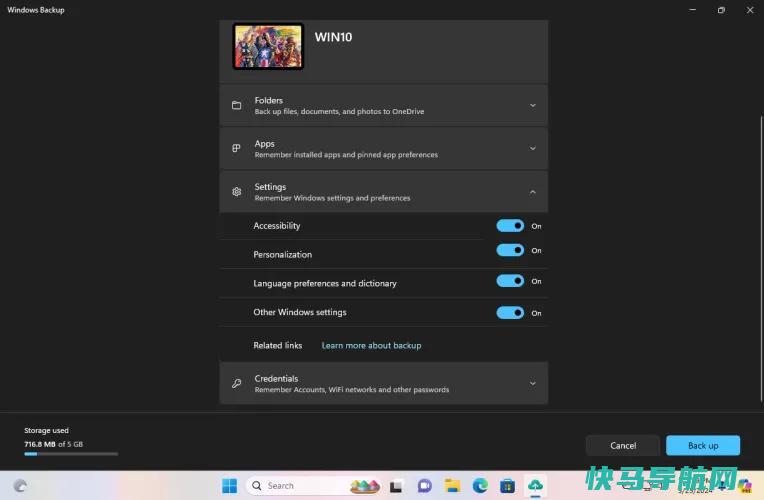The image size is (764, 500).
Task: Click the Back up button
Action: [x=703, y=445]
